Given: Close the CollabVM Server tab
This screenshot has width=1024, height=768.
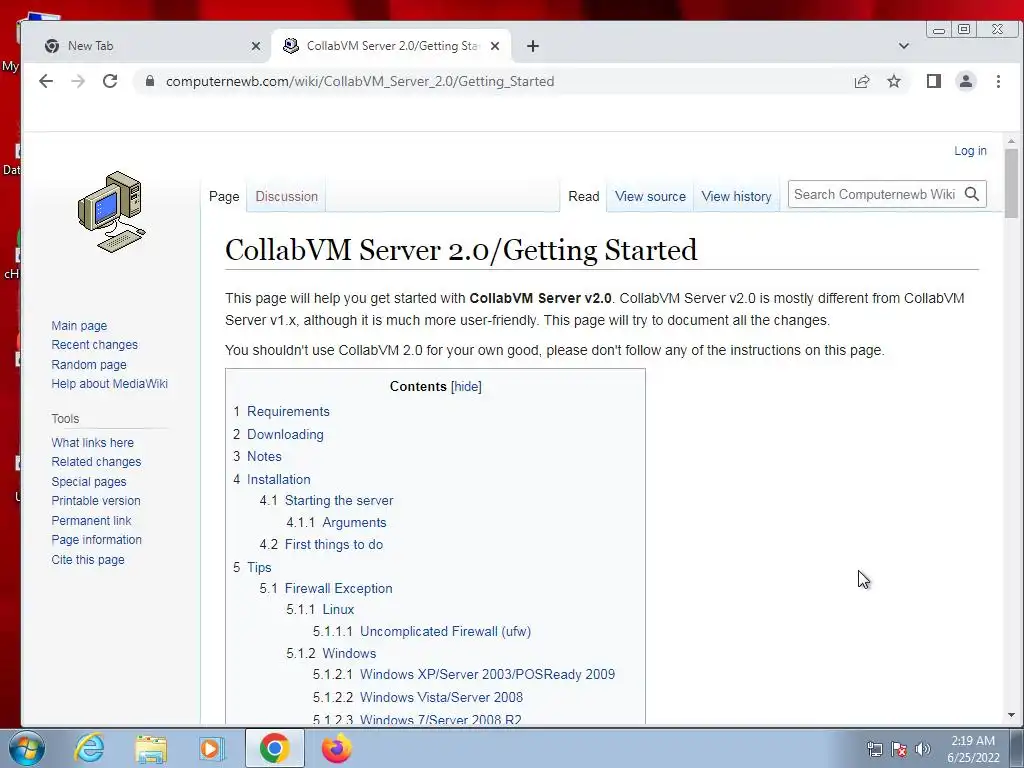Looking at the screenshot, I should coord(495,46).
